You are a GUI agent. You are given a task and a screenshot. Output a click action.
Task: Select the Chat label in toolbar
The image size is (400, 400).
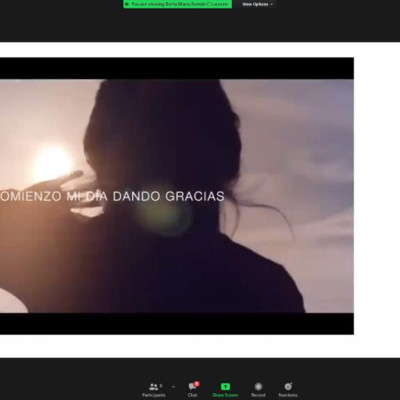(192, 395)
